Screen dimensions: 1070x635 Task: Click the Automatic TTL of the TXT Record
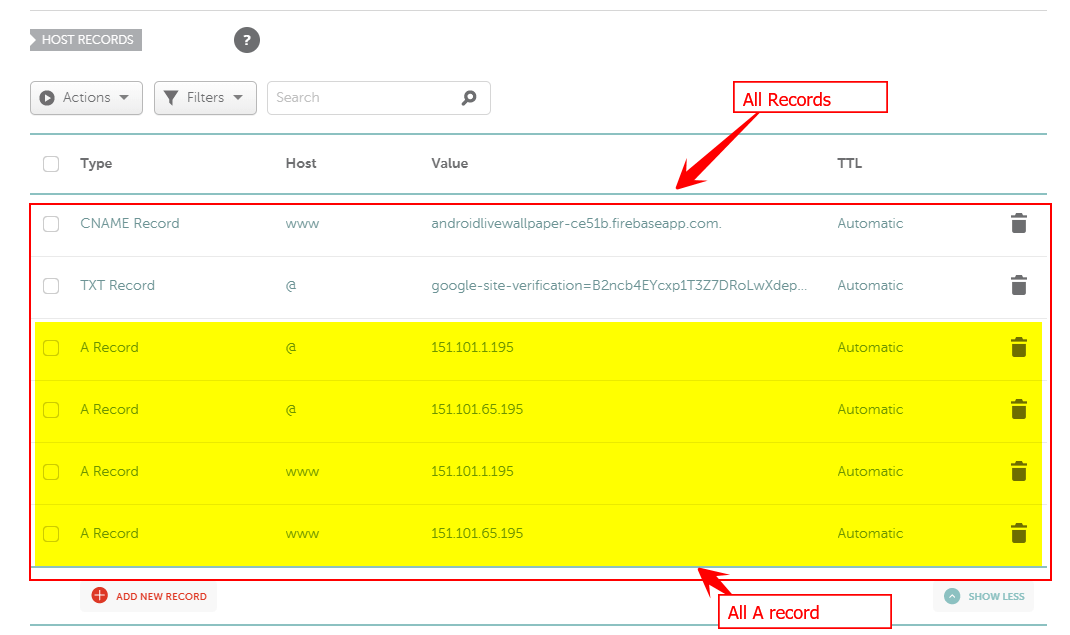870,286
